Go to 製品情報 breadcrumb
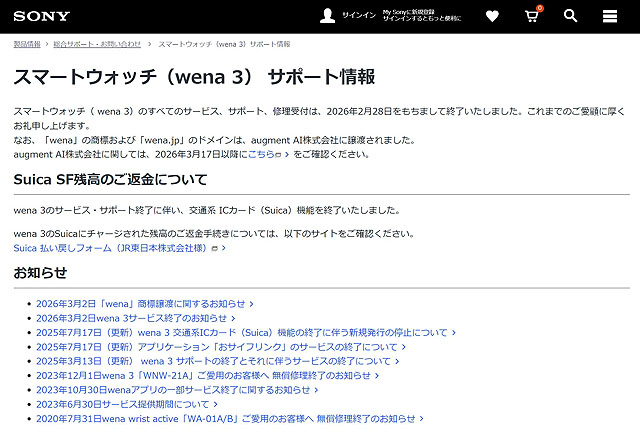This screenshot has width=640, height=431. [27, 45]
